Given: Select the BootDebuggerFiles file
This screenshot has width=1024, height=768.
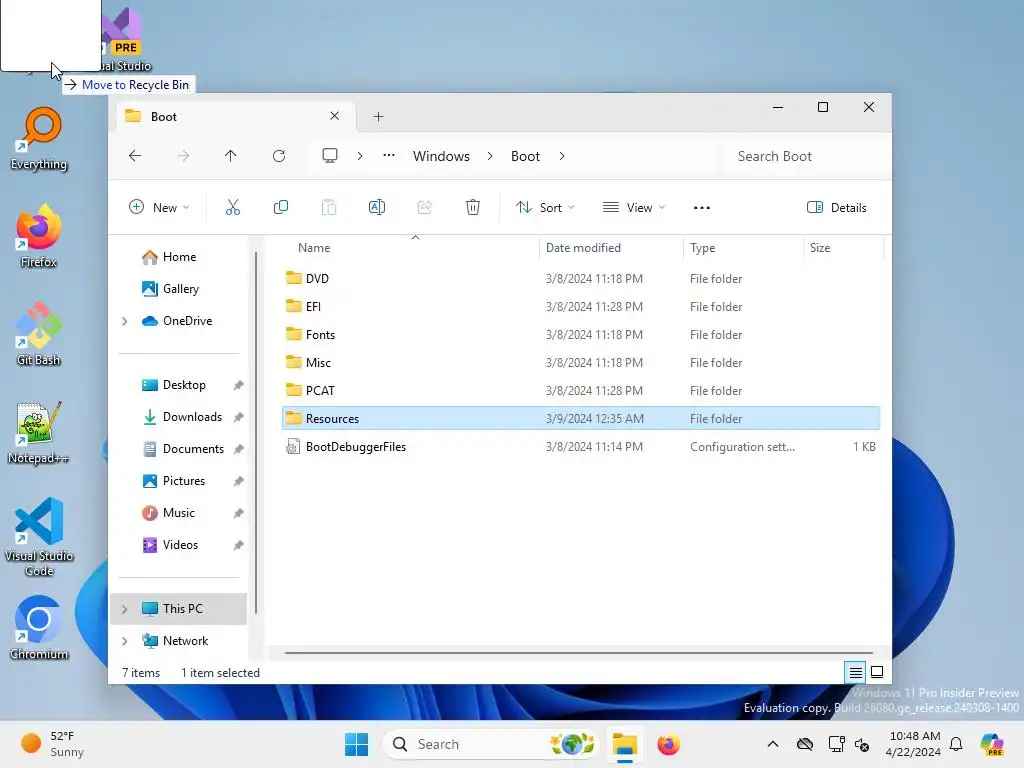Looking at the screenshot, I should click(x=581, y=447).
